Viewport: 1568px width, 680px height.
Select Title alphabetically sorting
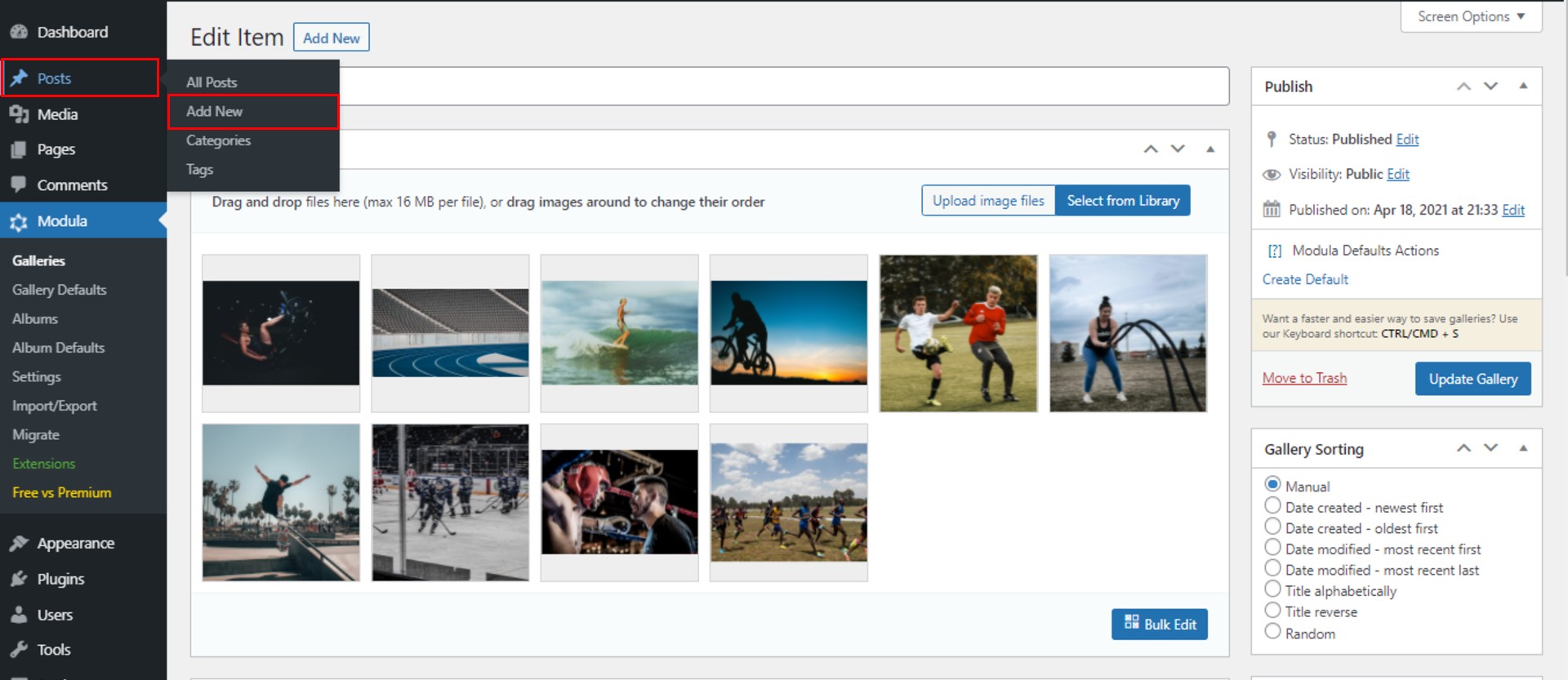pyautogui.click(x=1272, y=589)
